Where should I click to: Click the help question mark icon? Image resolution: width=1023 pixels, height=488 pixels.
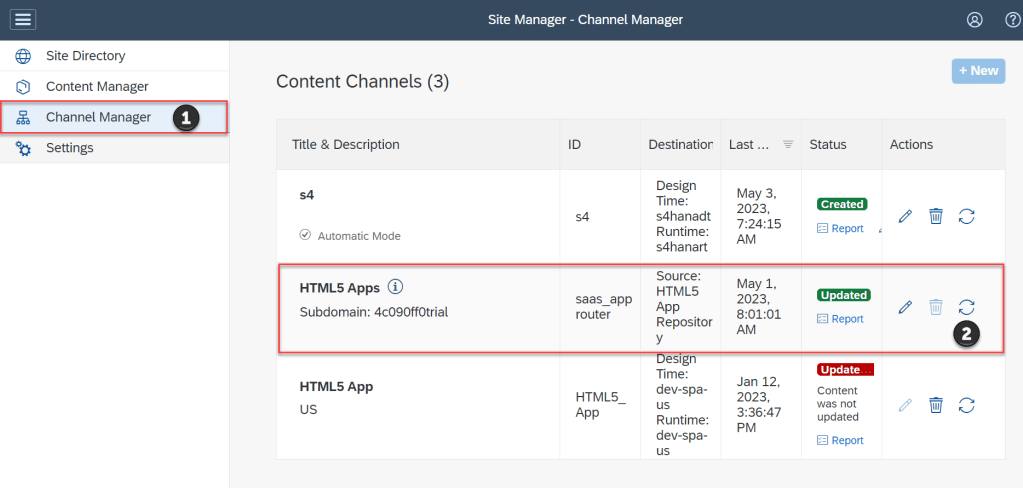tap(1011, 20)
